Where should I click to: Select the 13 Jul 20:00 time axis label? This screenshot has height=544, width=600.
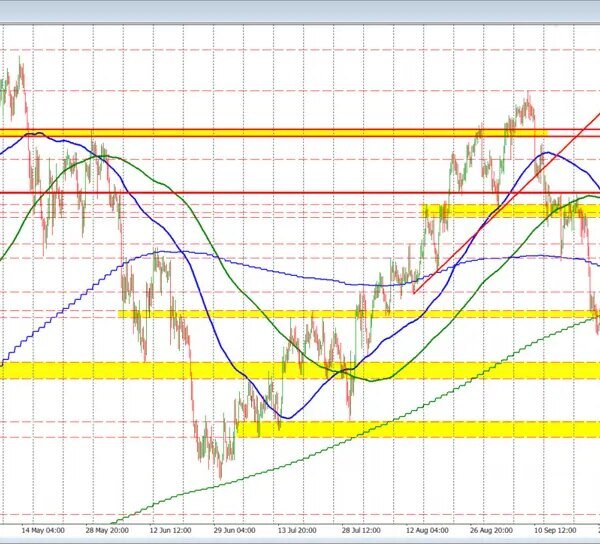(297, 531)
